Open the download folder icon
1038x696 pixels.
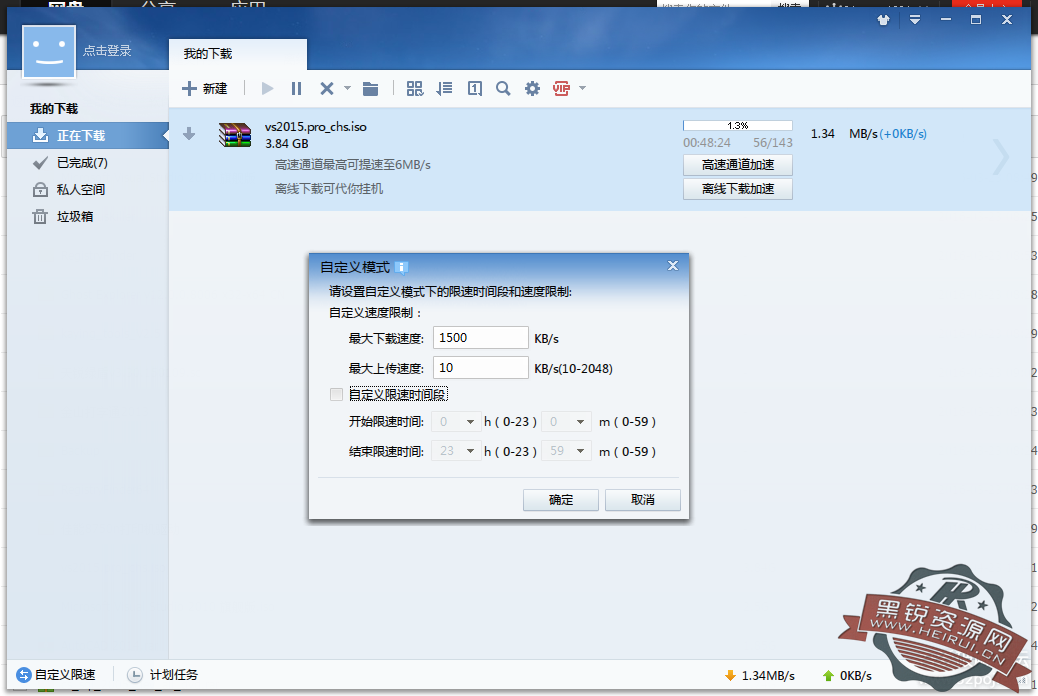tap(371, 89)
